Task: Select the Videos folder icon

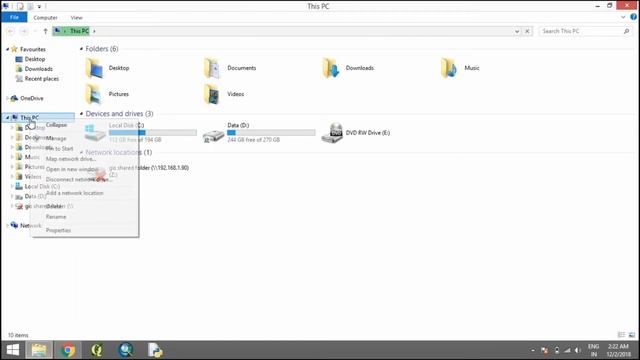Action: [213, 94]
